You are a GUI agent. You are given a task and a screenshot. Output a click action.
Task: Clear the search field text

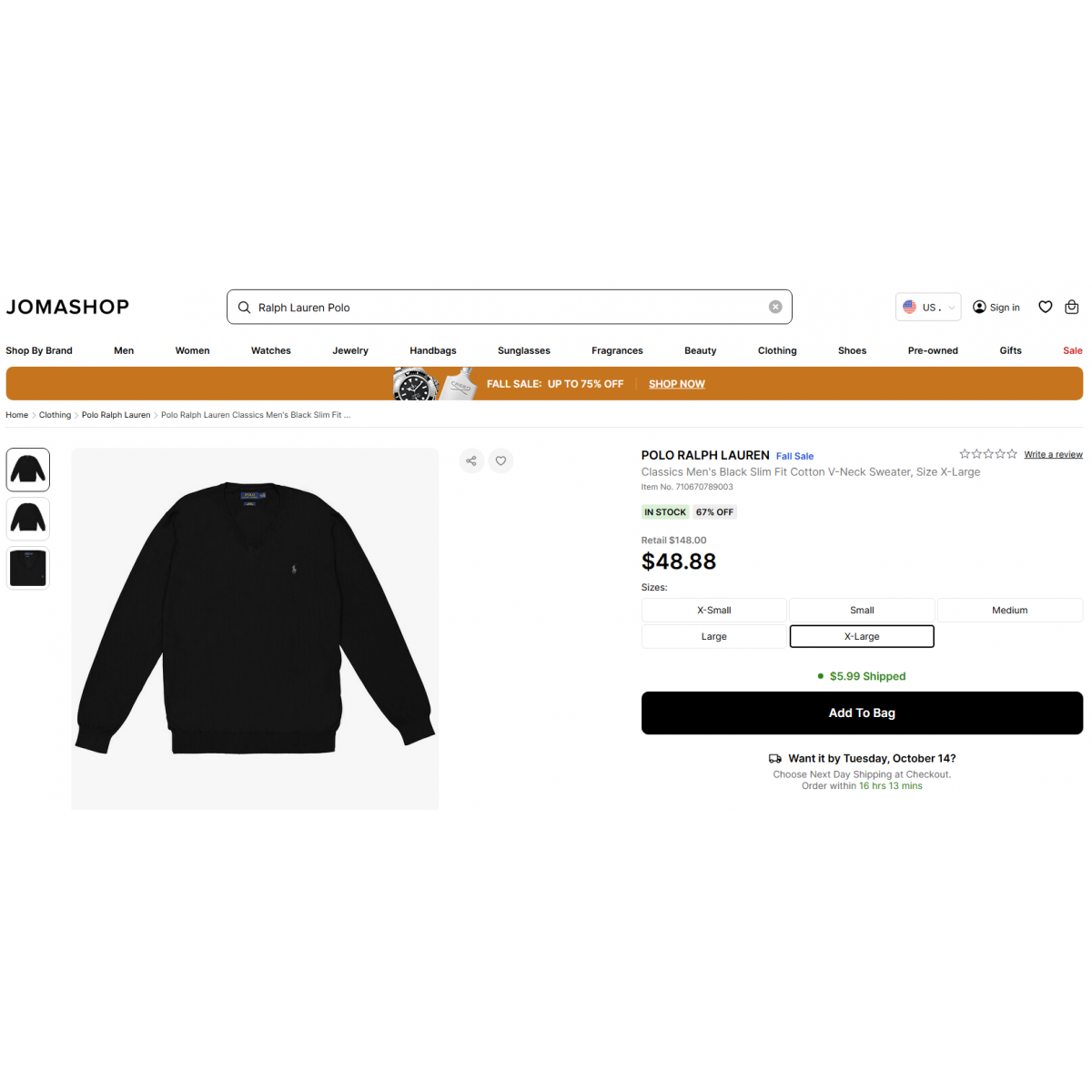775,307
